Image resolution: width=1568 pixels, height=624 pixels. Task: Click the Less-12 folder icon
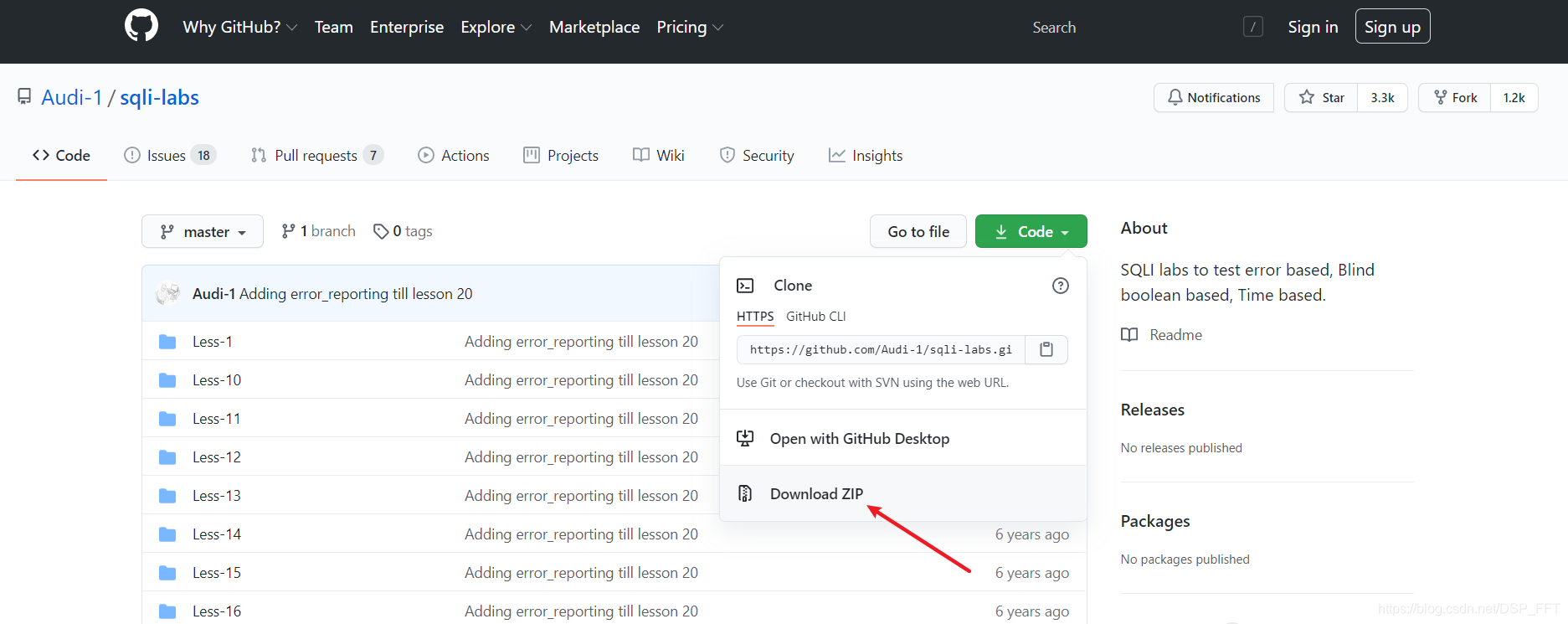point(167,457)
